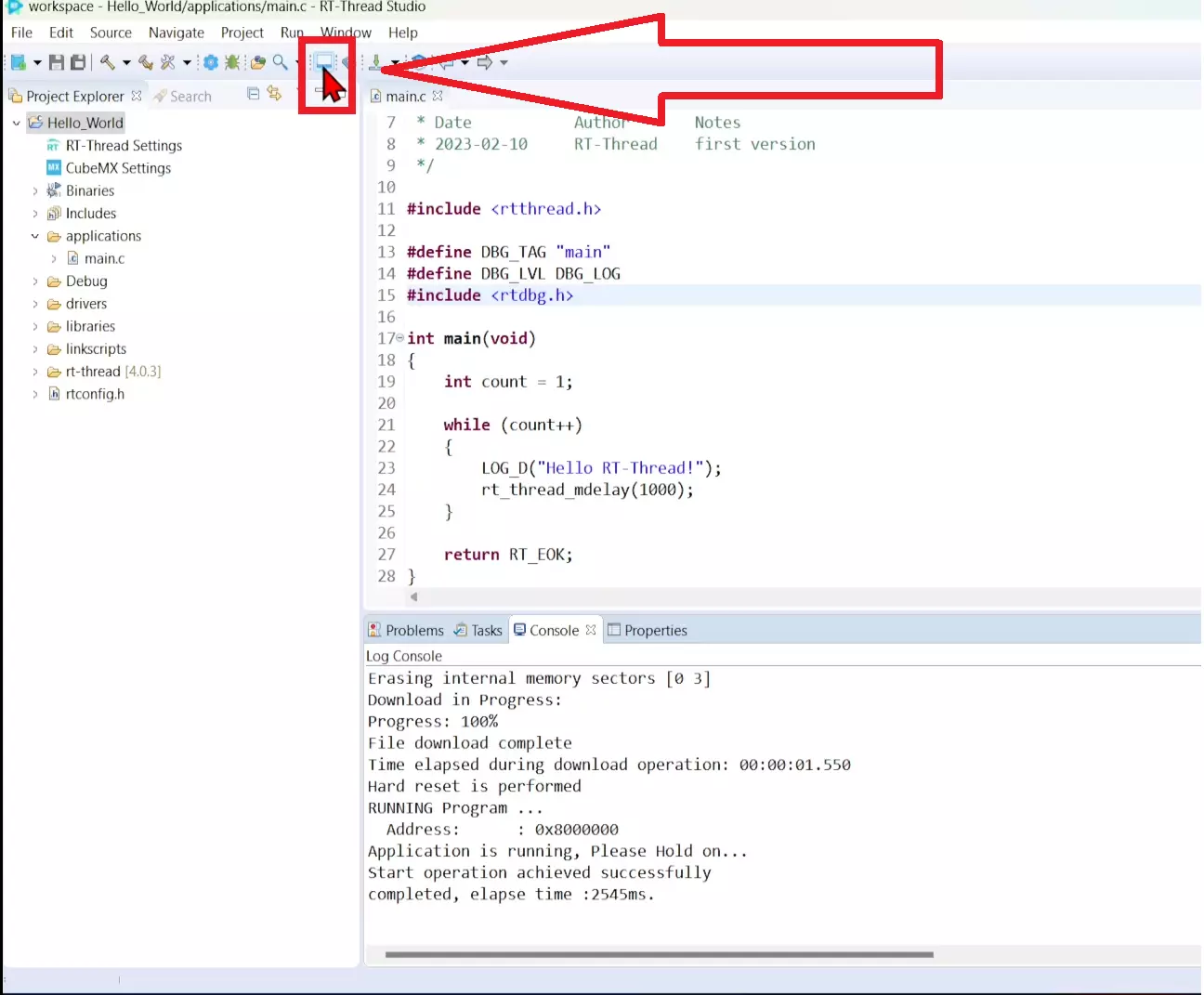1204x995 pixels.
Task: Click the Download program arrow icon
Action: (375, 62)
